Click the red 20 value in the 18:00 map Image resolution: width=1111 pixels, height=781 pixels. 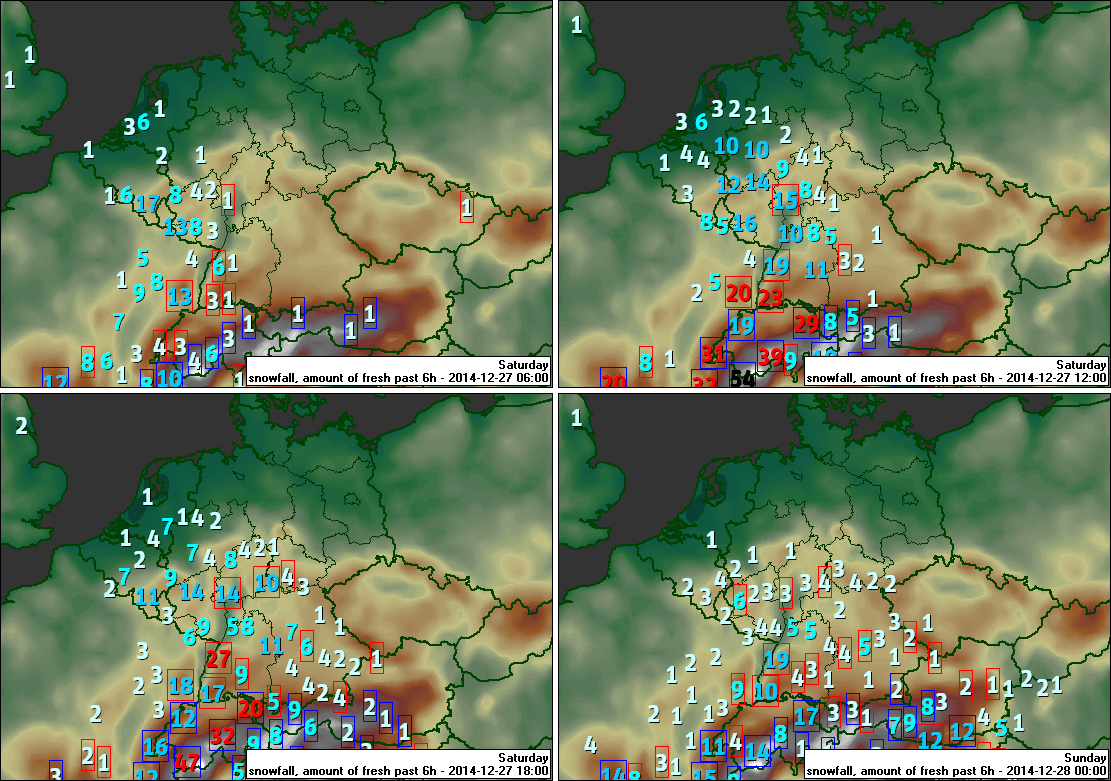(251, 708)
